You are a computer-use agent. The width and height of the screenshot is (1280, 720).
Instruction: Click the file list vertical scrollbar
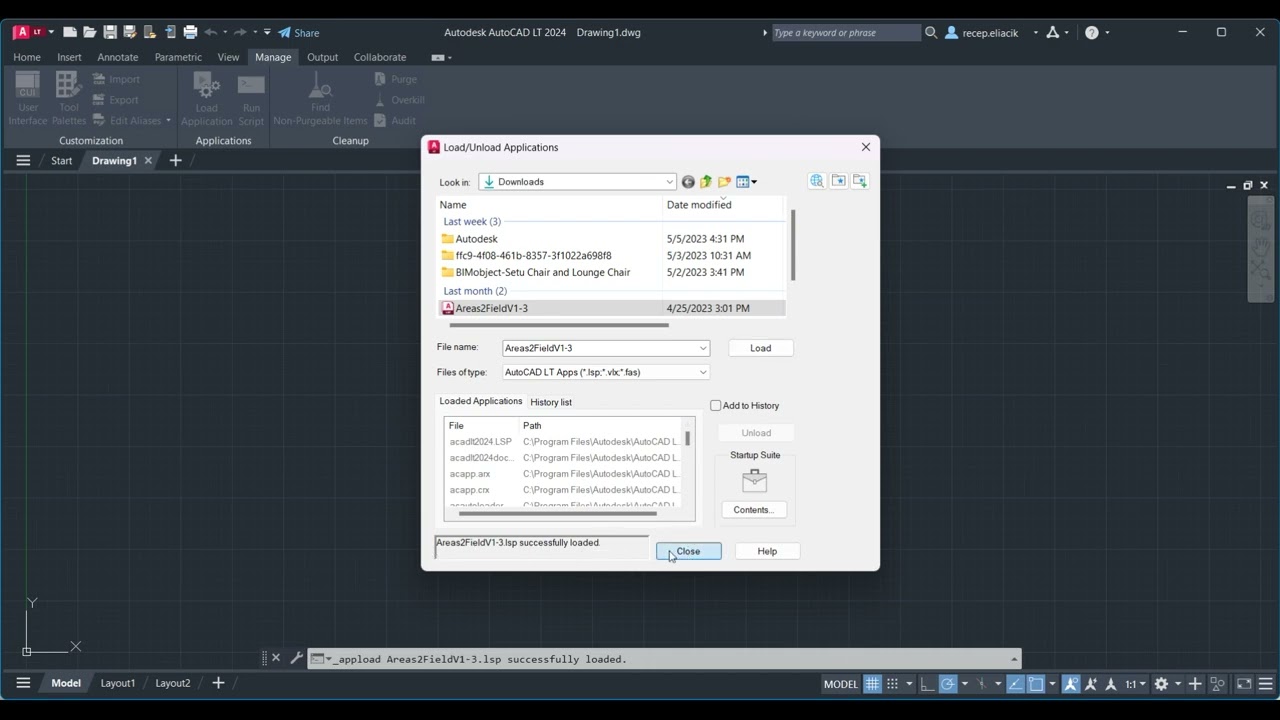point(792,245)
